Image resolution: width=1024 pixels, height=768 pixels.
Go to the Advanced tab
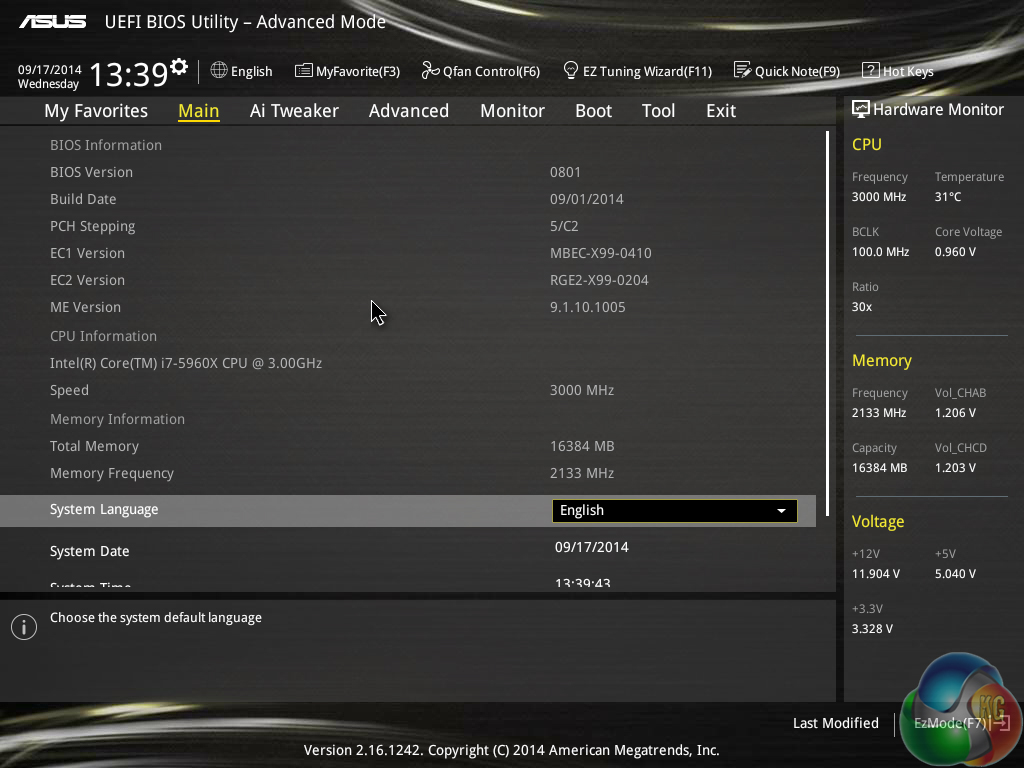409,110
